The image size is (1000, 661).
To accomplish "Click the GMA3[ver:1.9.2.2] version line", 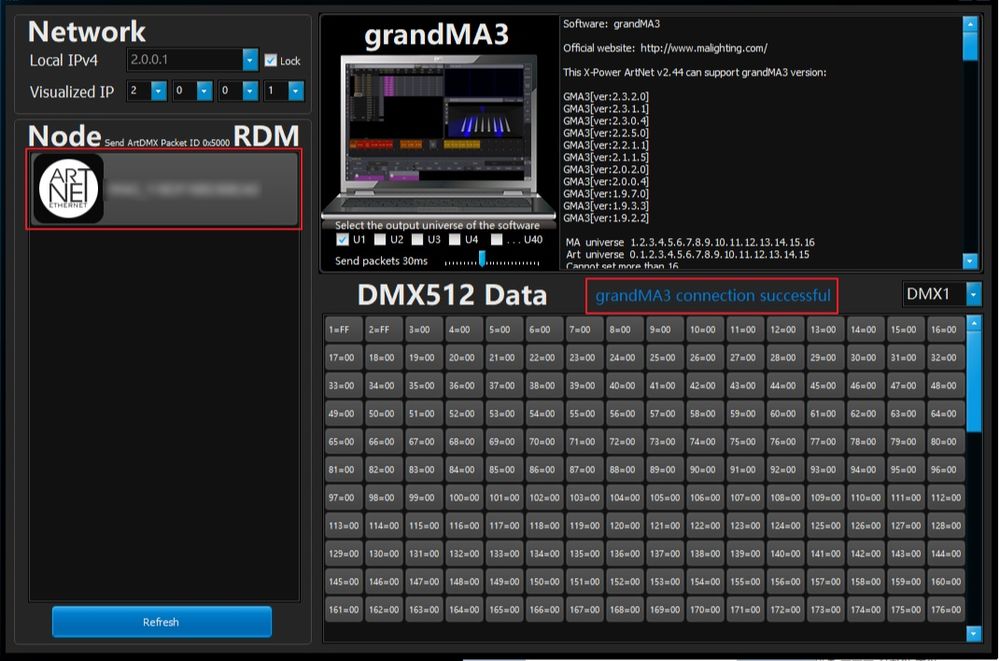I will coord(606,218).
